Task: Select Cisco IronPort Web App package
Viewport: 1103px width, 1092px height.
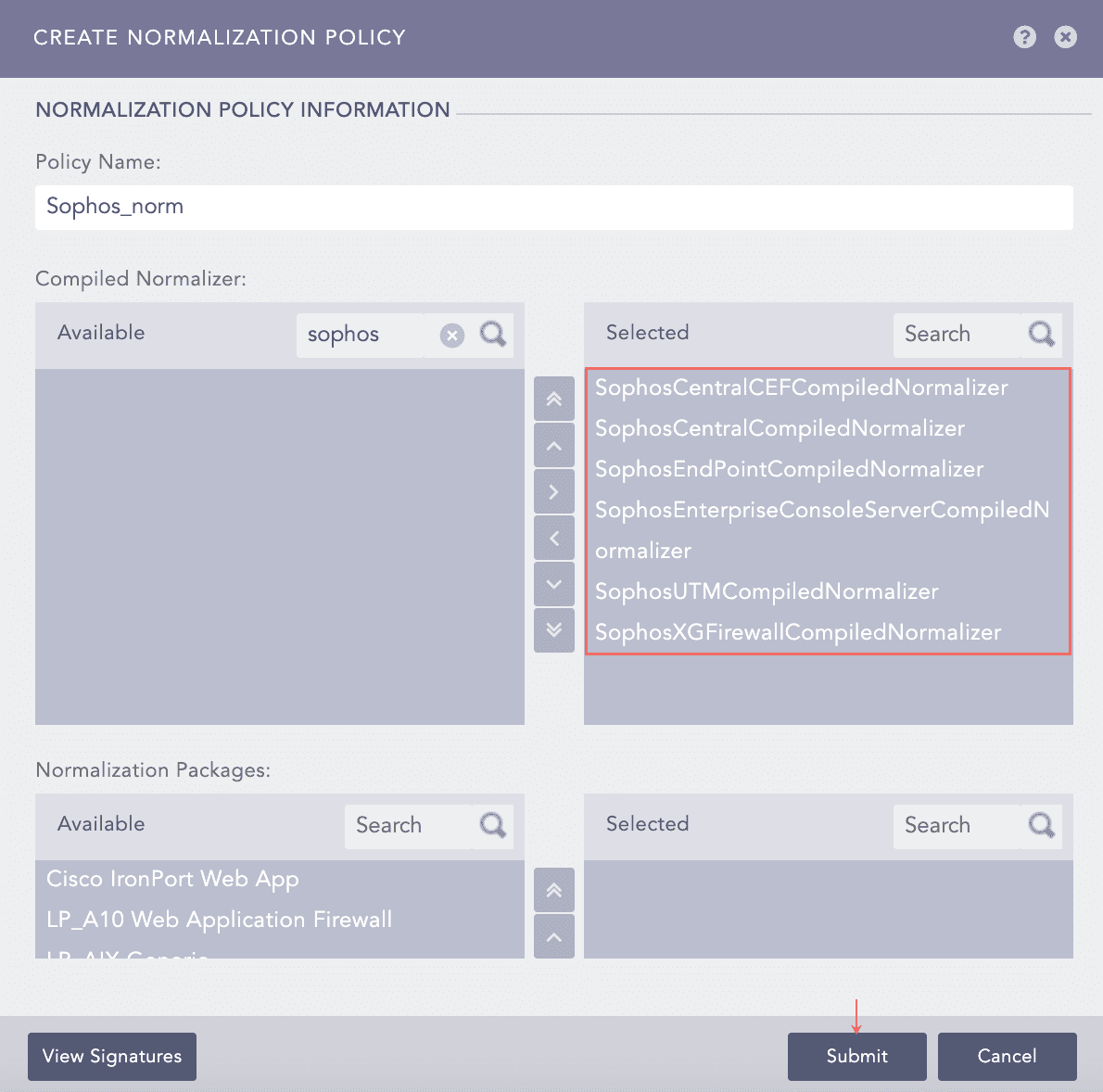Action: click(172, 879)
